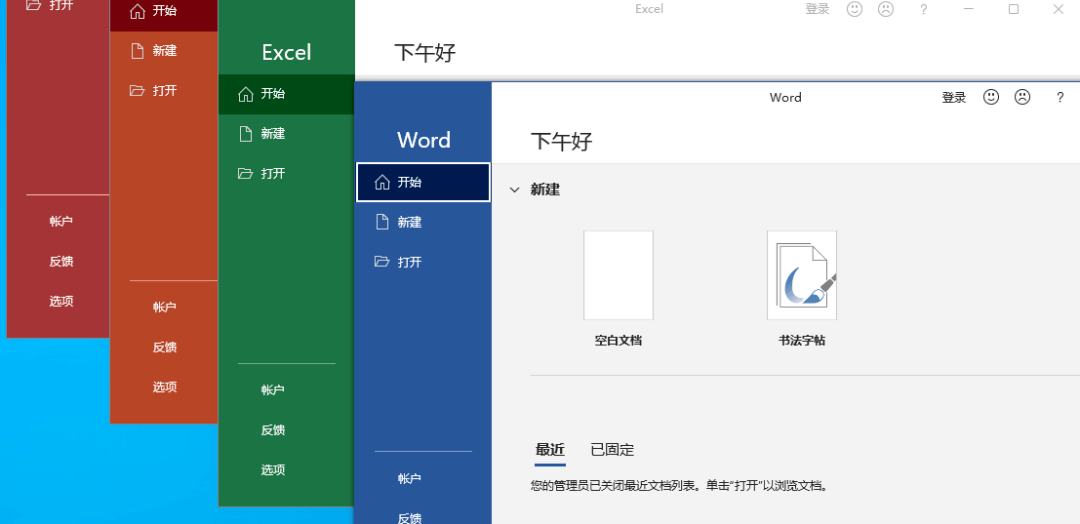Click the Home icon in Word sidebar
This screenshot has height=524, width=1080.
tap(381, 182)
